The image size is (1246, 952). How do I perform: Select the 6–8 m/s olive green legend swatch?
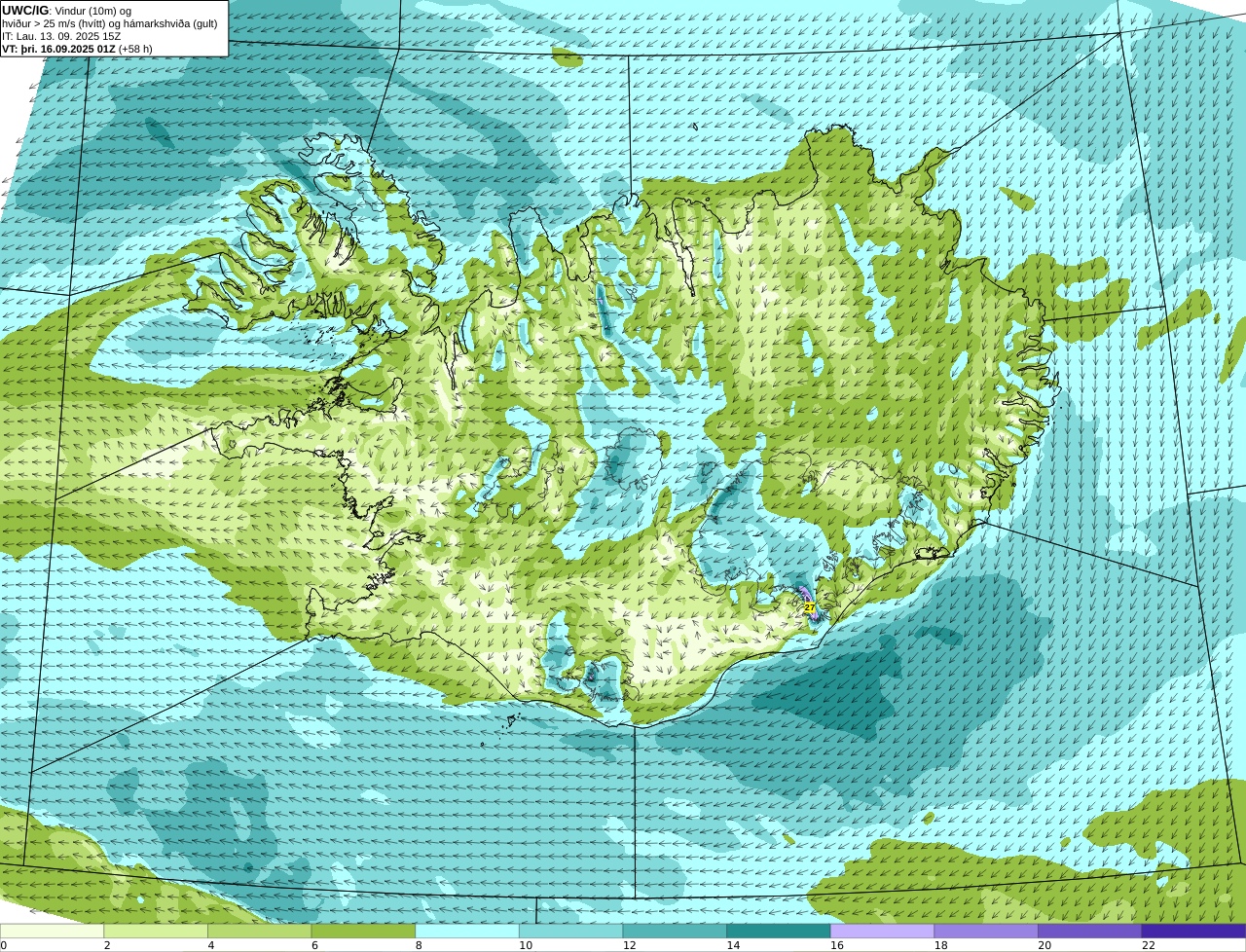coord(363,931)
